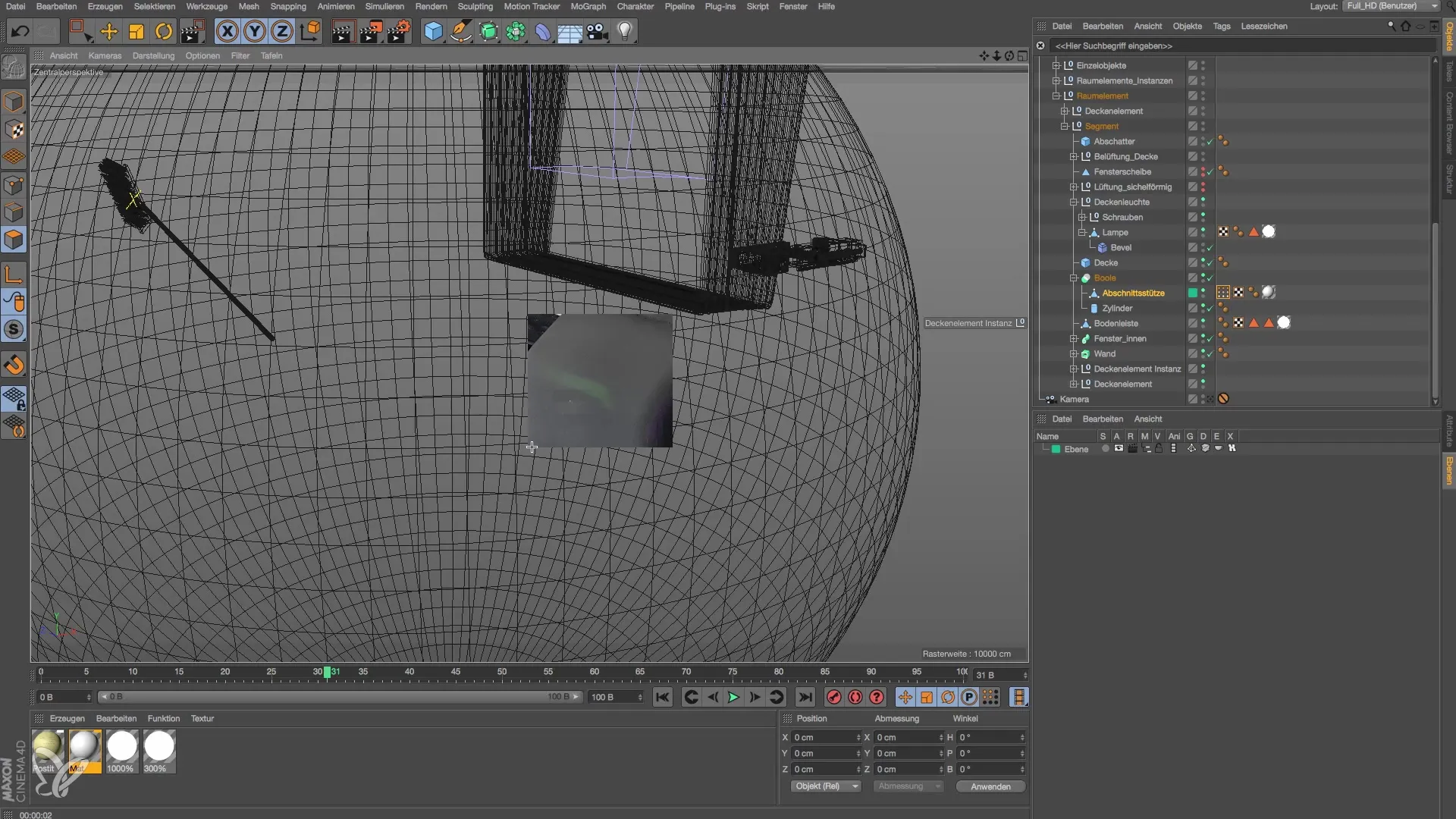Select the Move tool icon
This screenshot has height=819, width=1456.
click(109, 31)
